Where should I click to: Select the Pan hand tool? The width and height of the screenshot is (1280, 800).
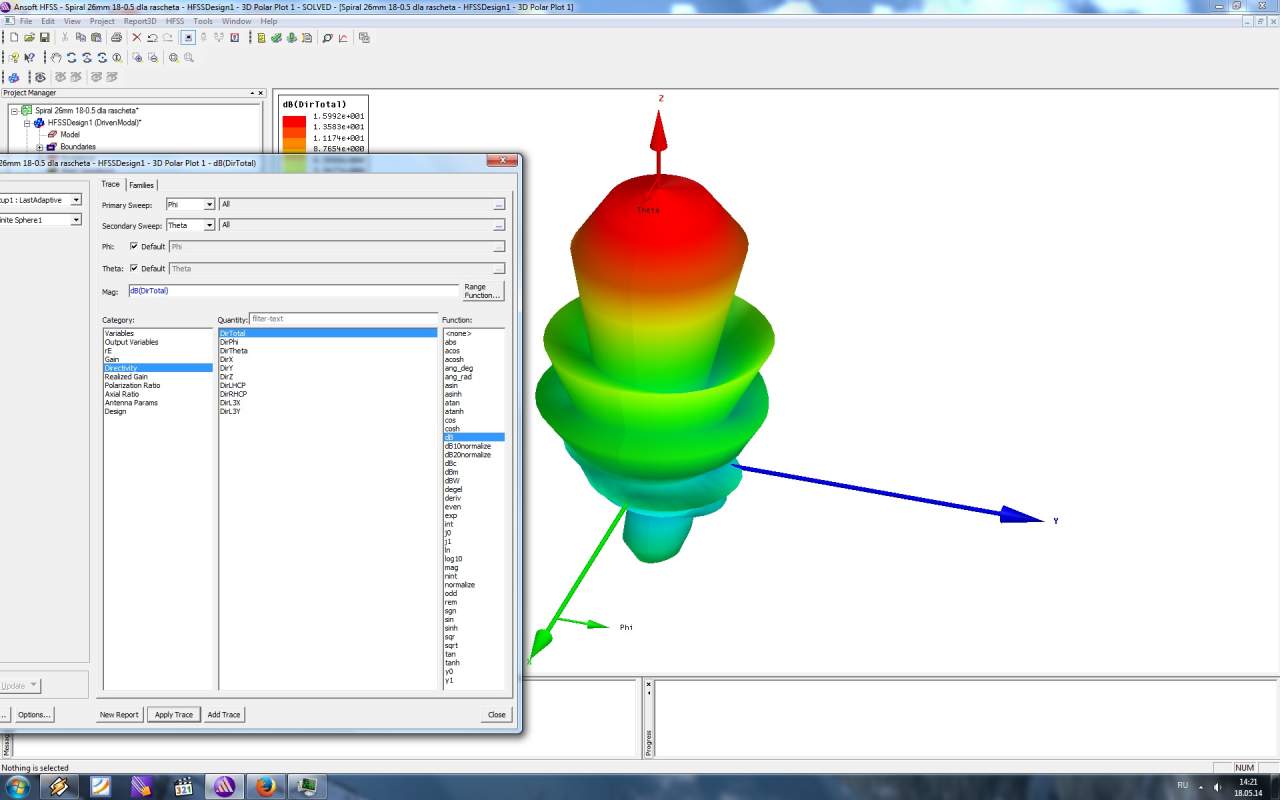57,58
